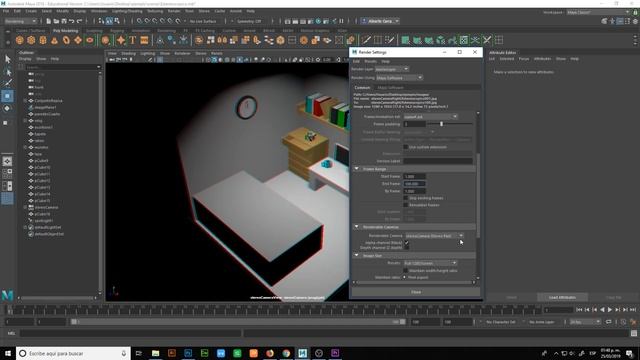Image resolution: width=640 pixels, height=360 pixels.
Task: Activate the Move tool in the toolbox
Action: tap(7, 96)
